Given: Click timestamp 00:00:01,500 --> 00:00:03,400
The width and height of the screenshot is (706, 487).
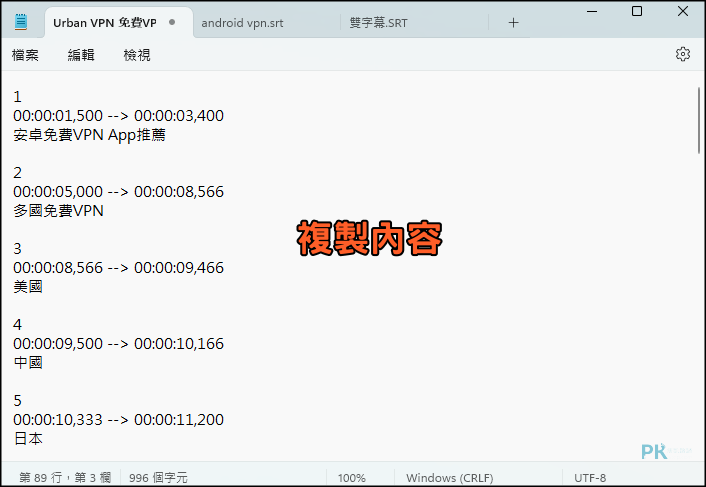Looking at the screenshot, I should pos(118,116).
